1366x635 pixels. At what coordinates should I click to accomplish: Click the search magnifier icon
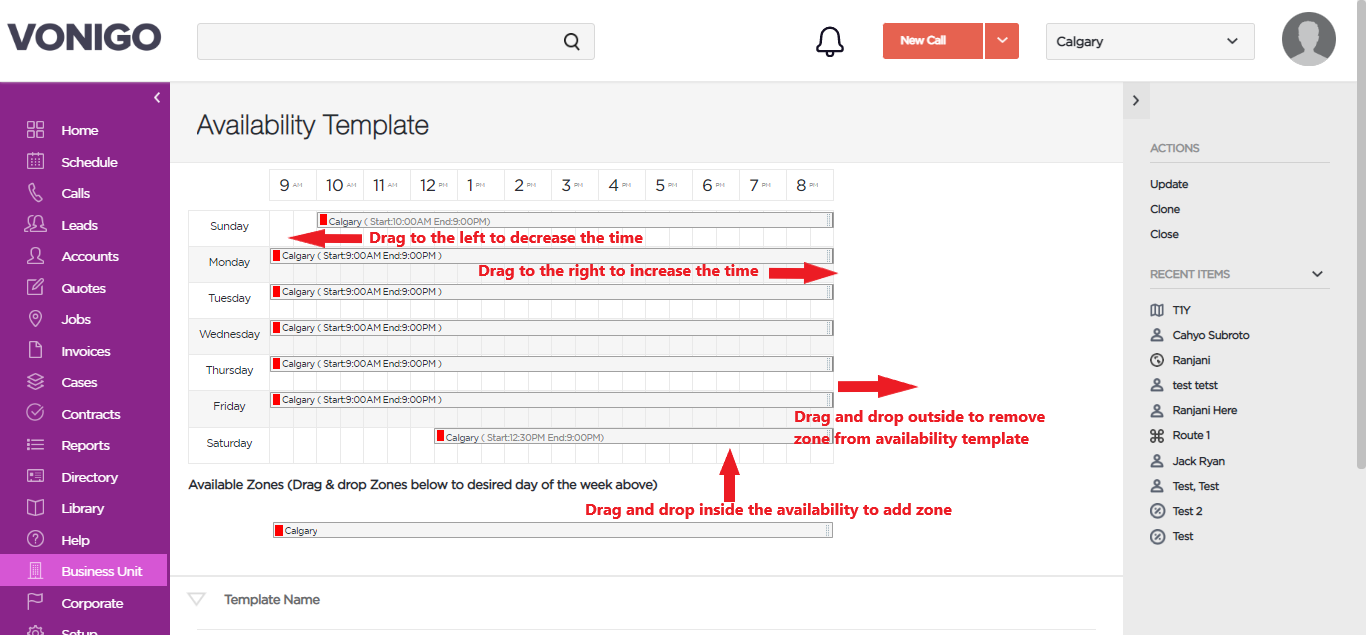572,41
